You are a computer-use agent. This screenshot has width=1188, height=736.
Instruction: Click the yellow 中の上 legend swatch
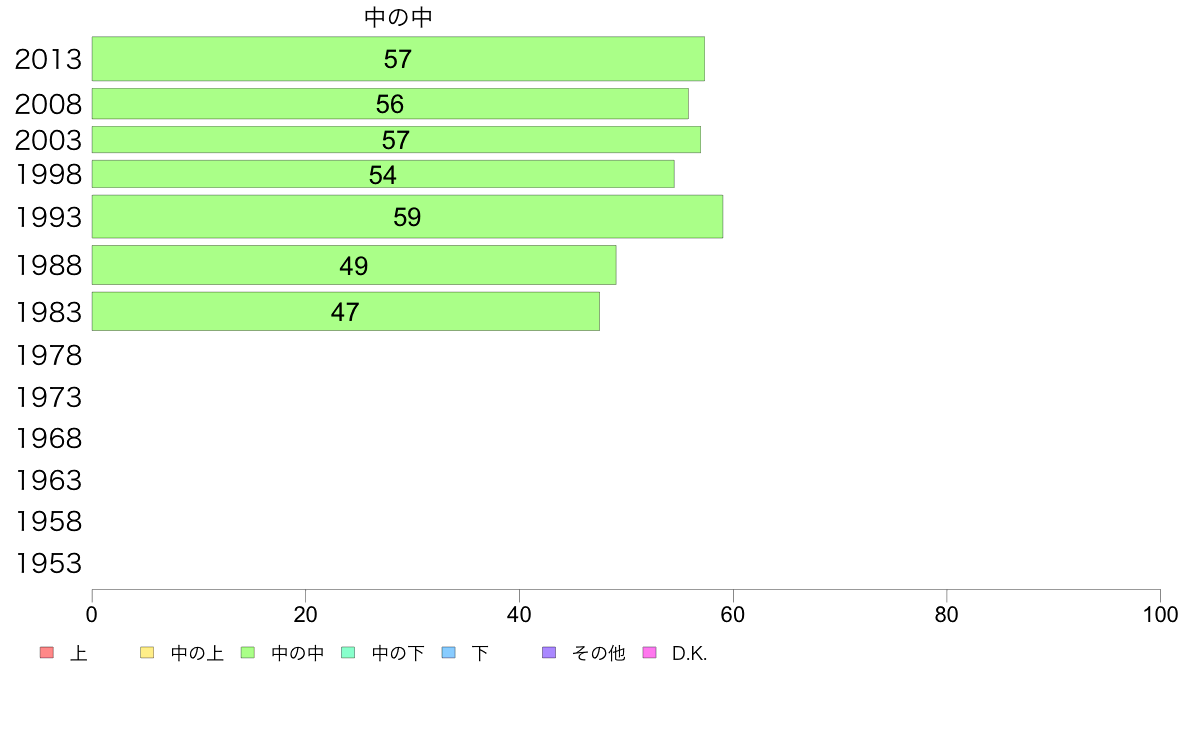click(x=147, y=653)
